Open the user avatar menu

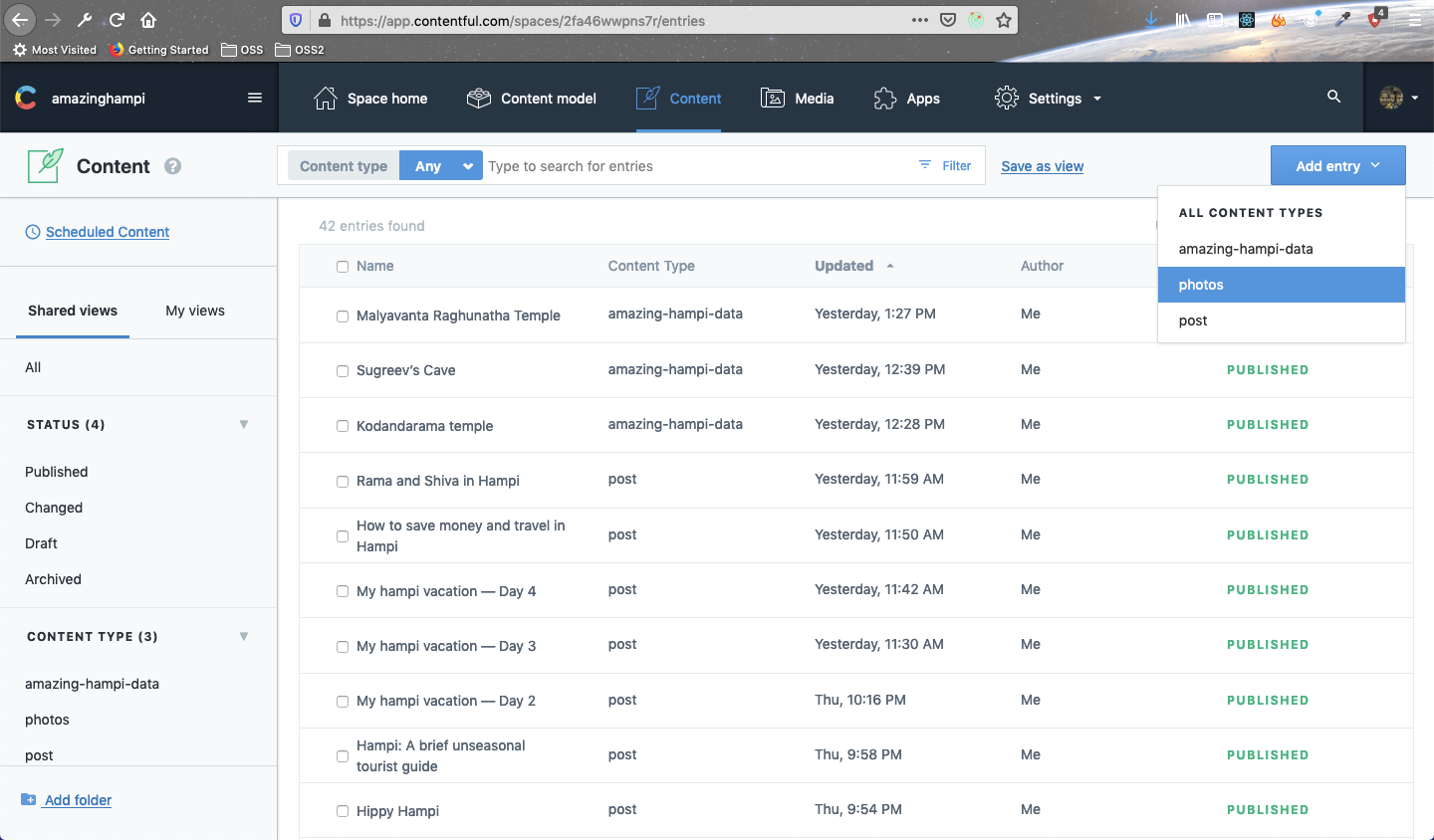(1399, 98)
